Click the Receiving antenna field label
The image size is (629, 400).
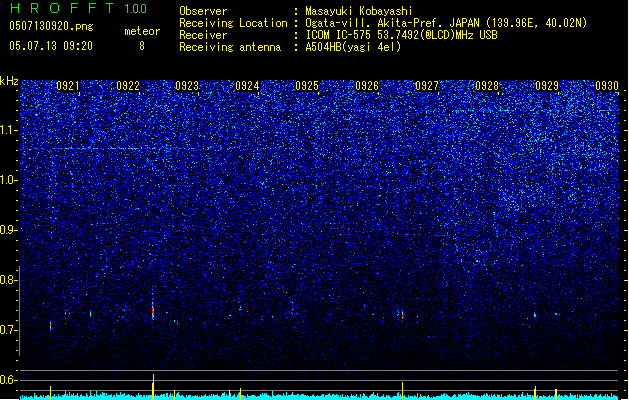coord(230,47)
